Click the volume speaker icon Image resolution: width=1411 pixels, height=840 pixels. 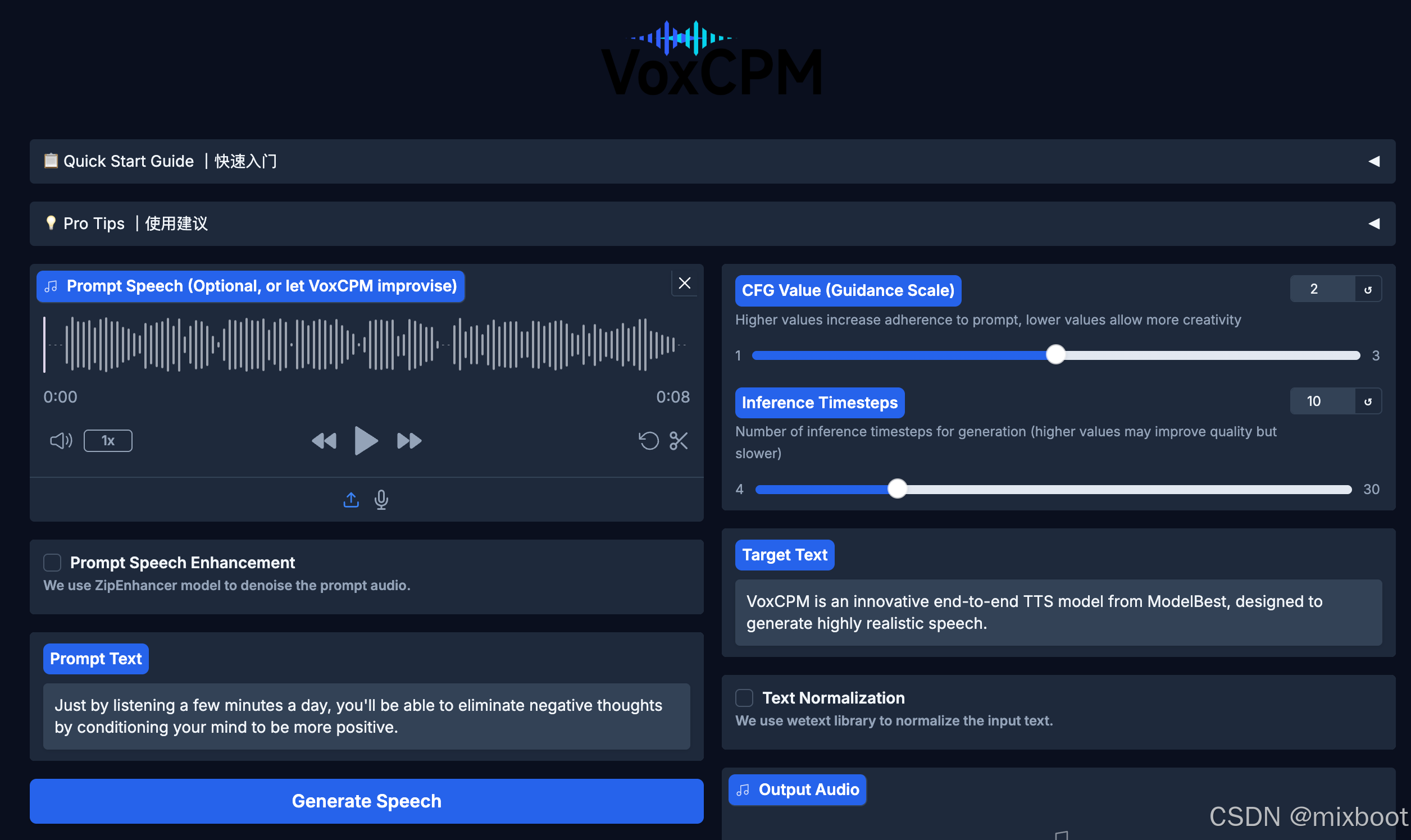(x=61, y=440)
